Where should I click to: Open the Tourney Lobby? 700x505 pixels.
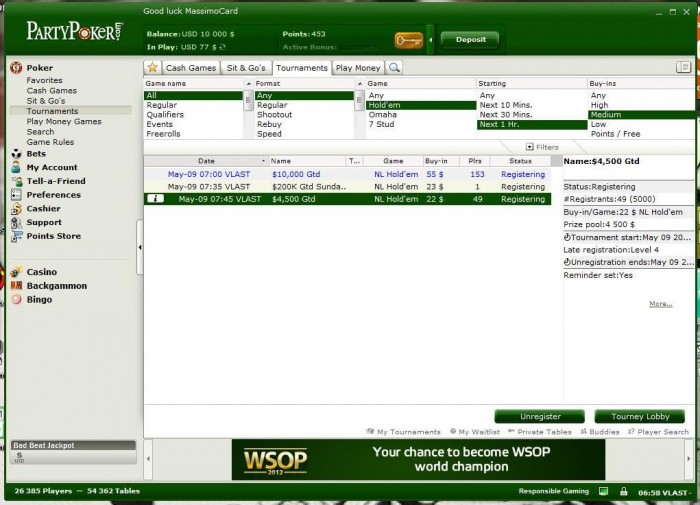(640, 417)
